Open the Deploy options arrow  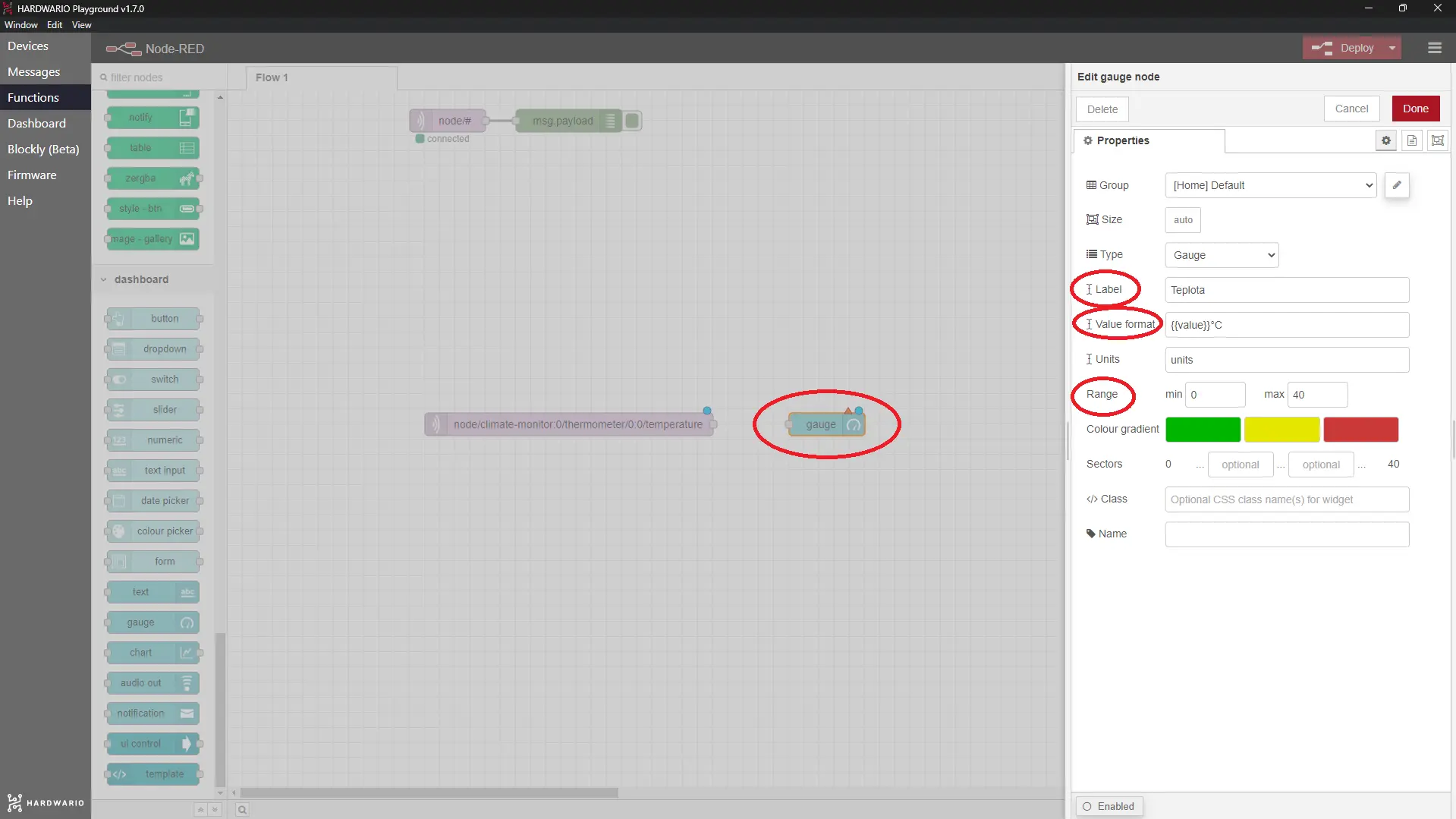click(1392, 48)
